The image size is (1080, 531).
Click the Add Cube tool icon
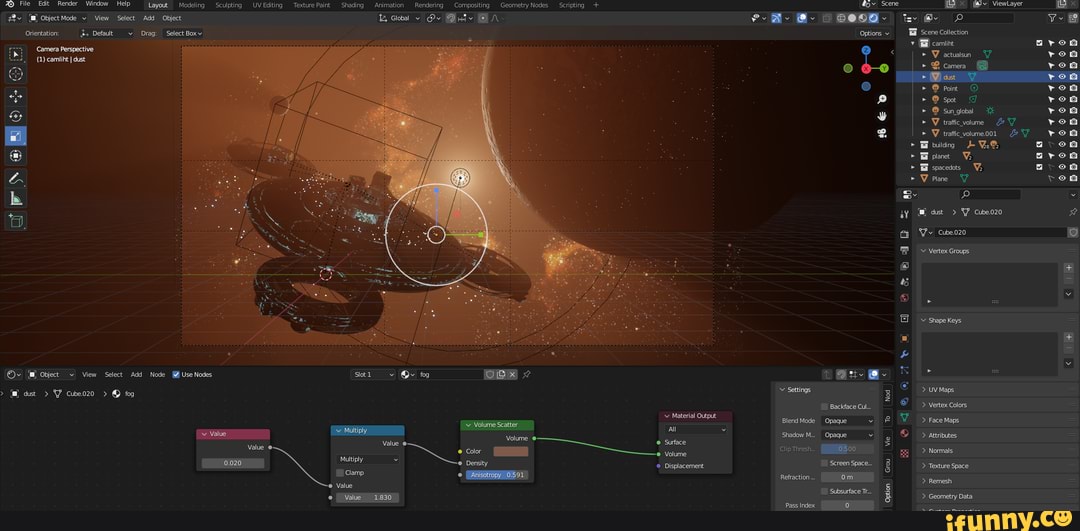click(x=16, y=221)
